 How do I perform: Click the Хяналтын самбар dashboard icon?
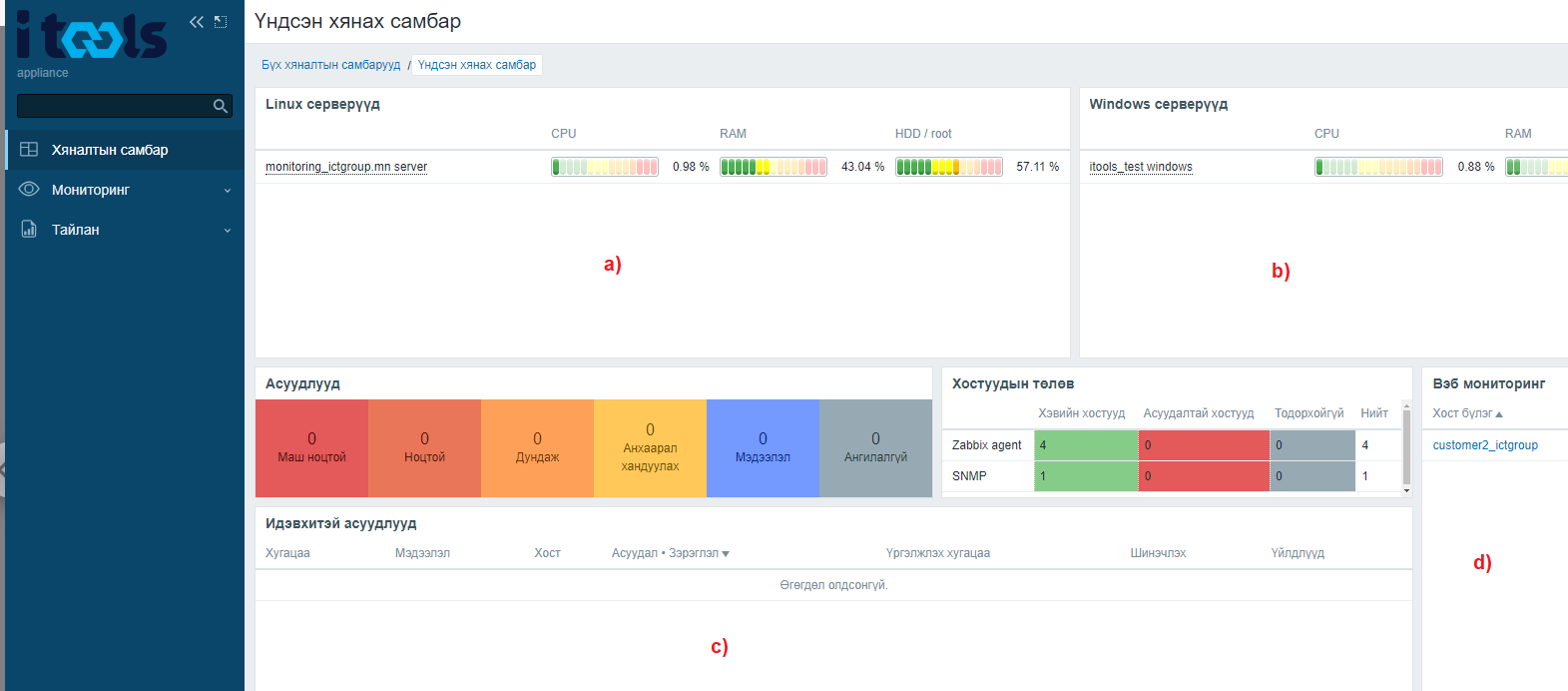pos(29,150)
